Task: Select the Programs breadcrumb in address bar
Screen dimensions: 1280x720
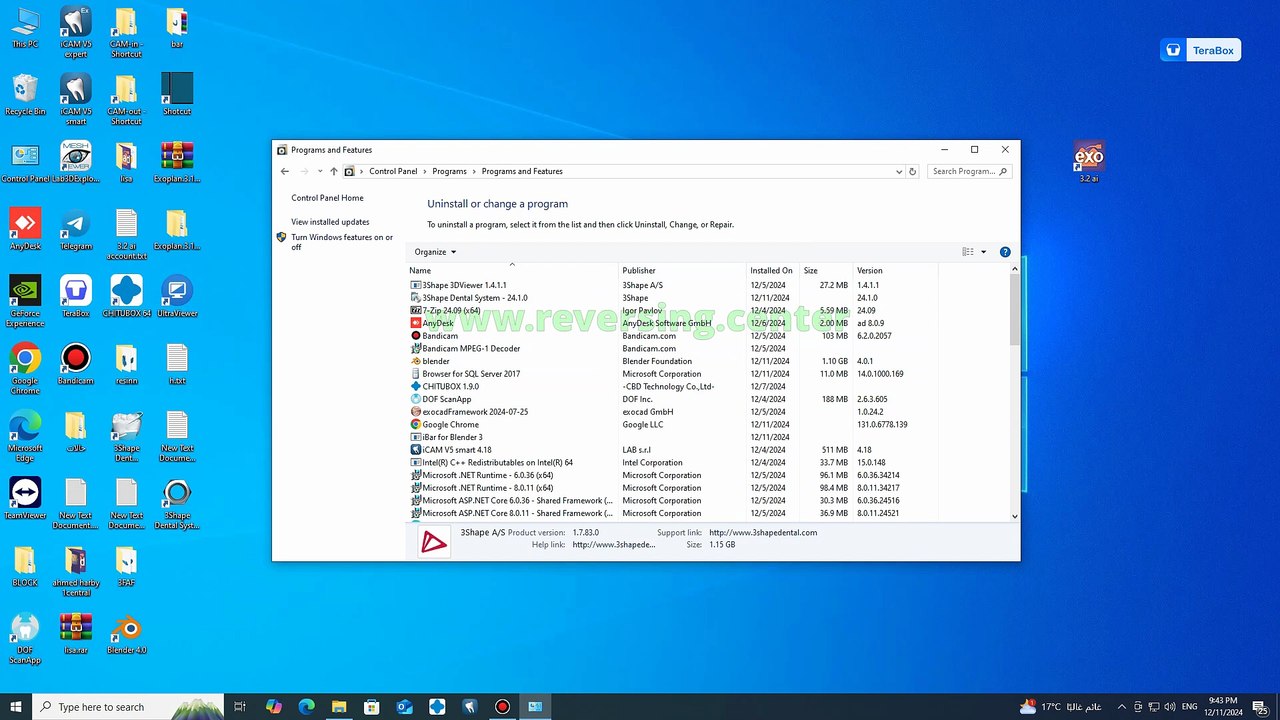Action: click(449, 171)
